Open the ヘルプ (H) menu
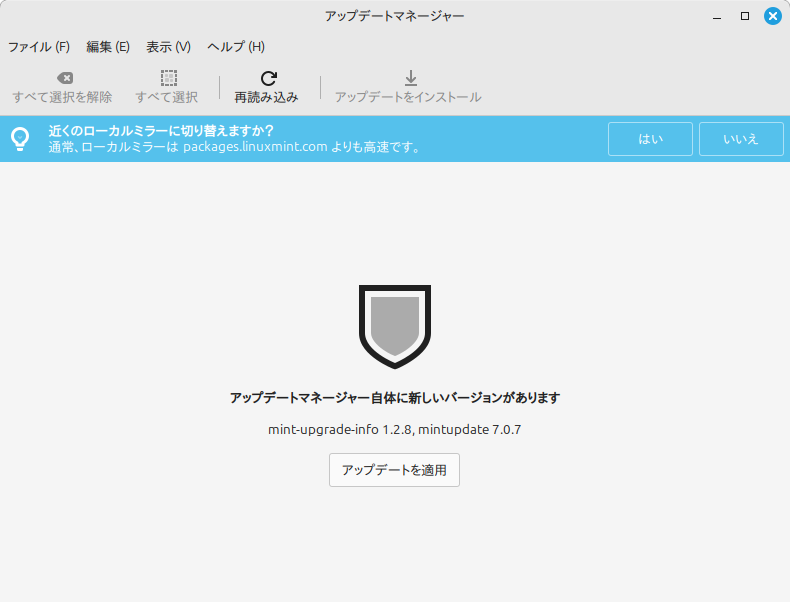Screen dimensions: 790x602 [x=236, y=47]
